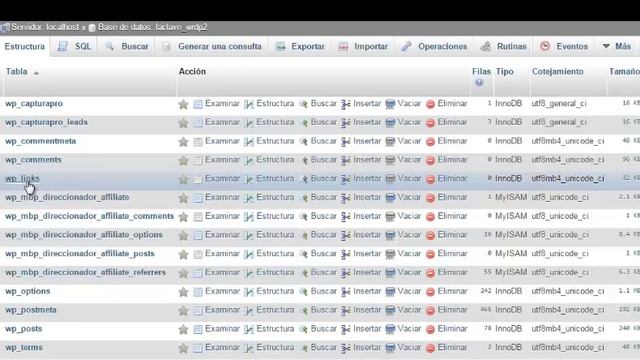Click Estructura icon in wp_postmeta row

click(x=249, y=311)
